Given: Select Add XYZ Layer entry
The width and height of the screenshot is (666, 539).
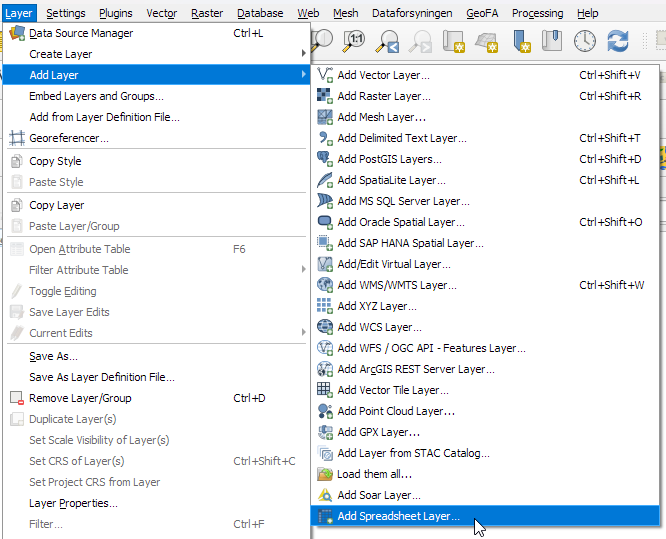Looking at the screenshot, I should pyautogui.click(x=377, y=306).
